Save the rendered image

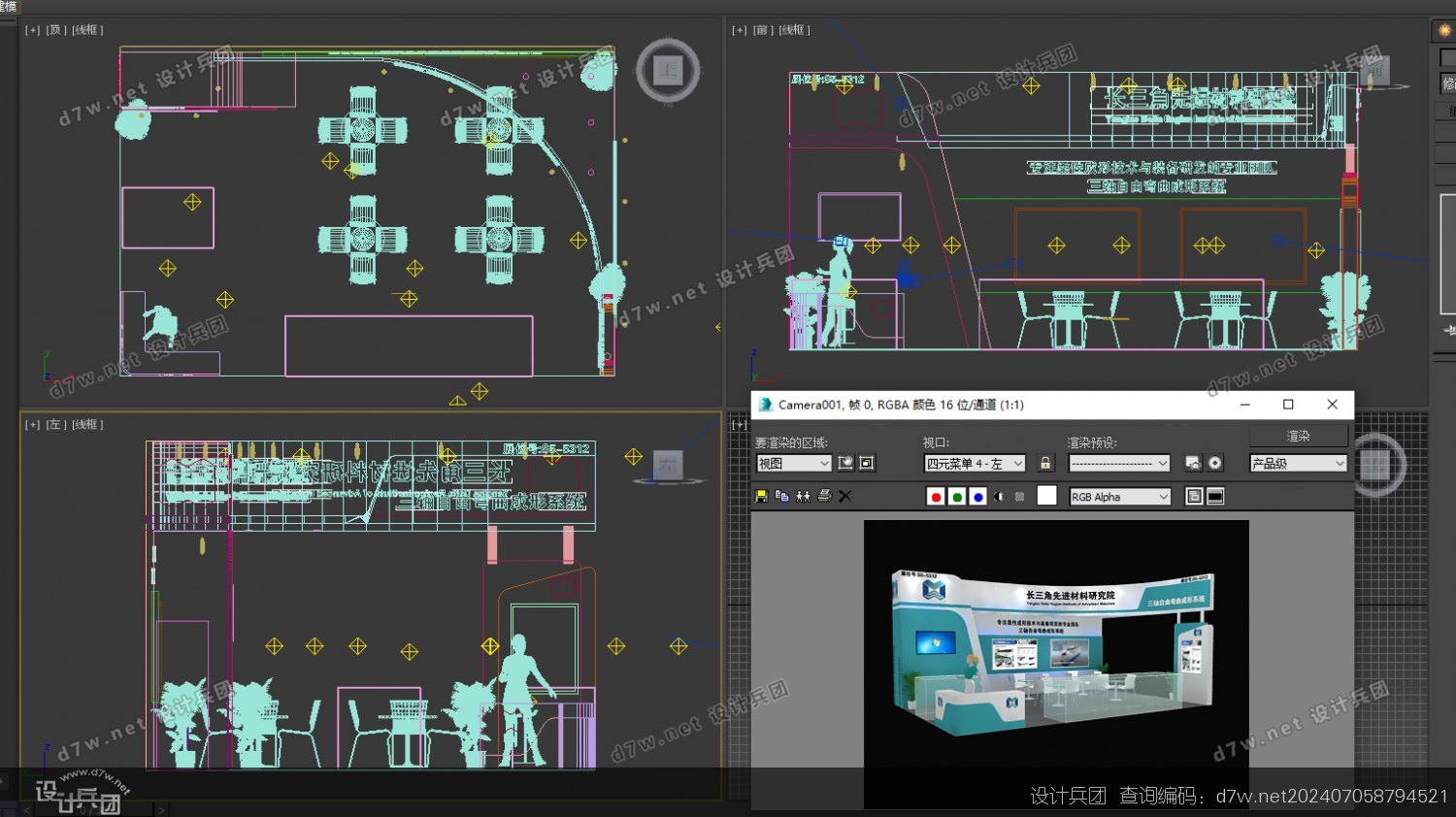pos(761,496)
